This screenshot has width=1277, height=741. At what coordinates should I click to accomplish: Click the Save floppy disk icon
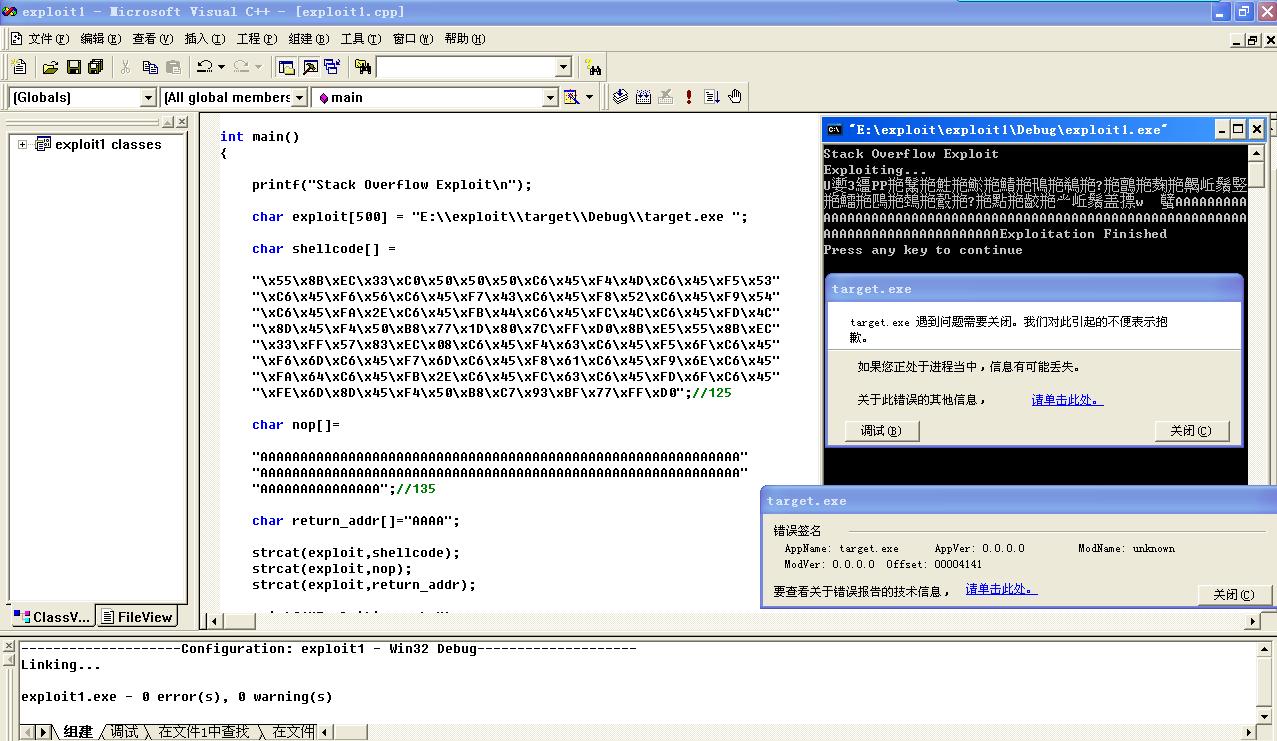[x=73, y=67]
